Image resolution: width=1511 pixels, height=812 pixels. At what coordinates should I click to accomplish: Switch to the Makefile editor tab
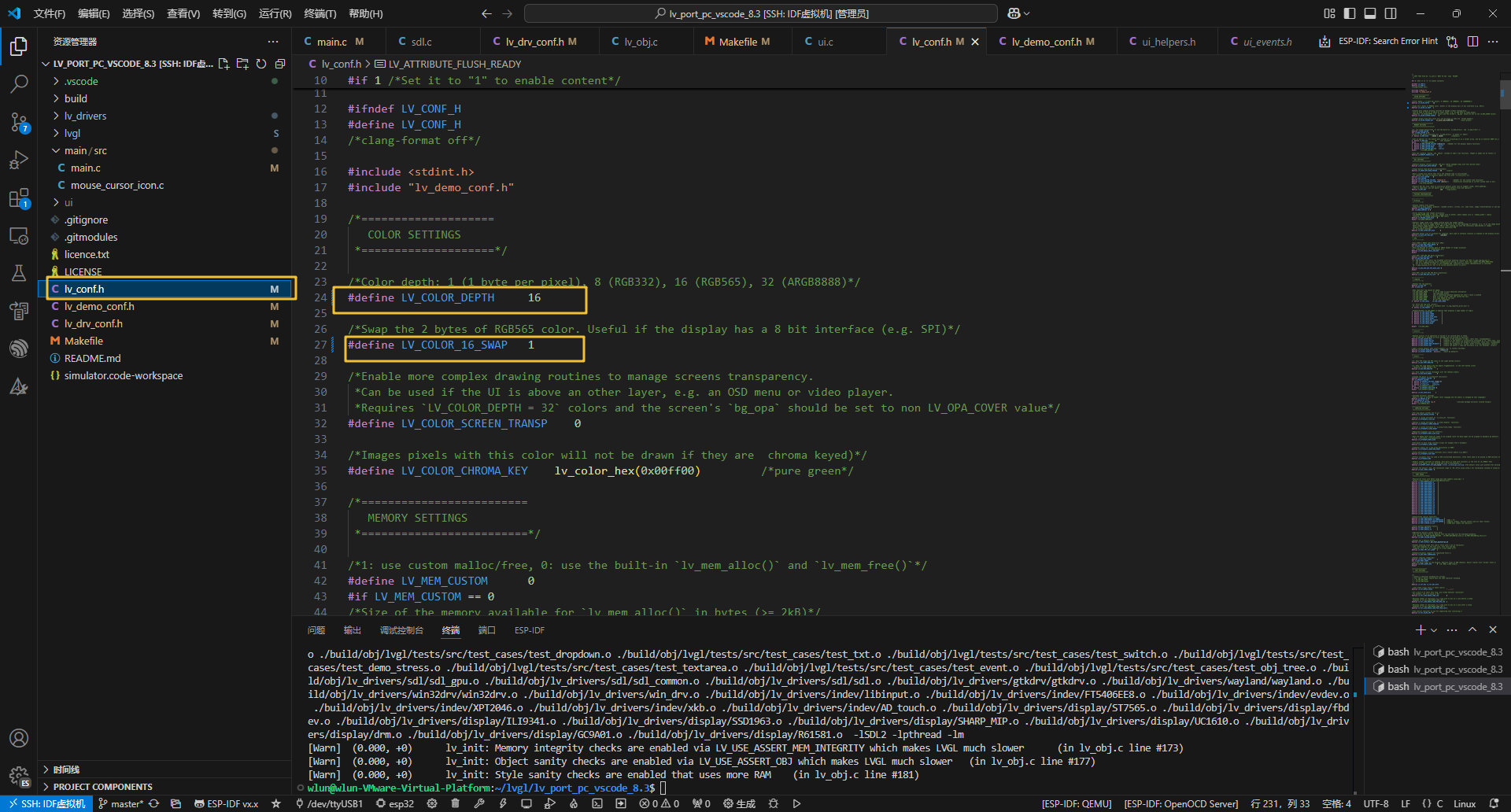(737, 42)
